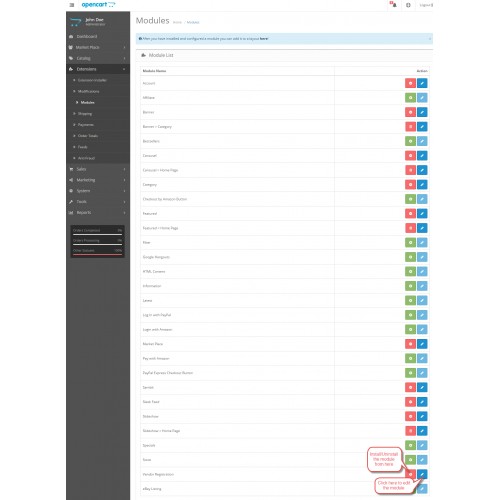Open Extension Installer submenu item

click(92, 80)
